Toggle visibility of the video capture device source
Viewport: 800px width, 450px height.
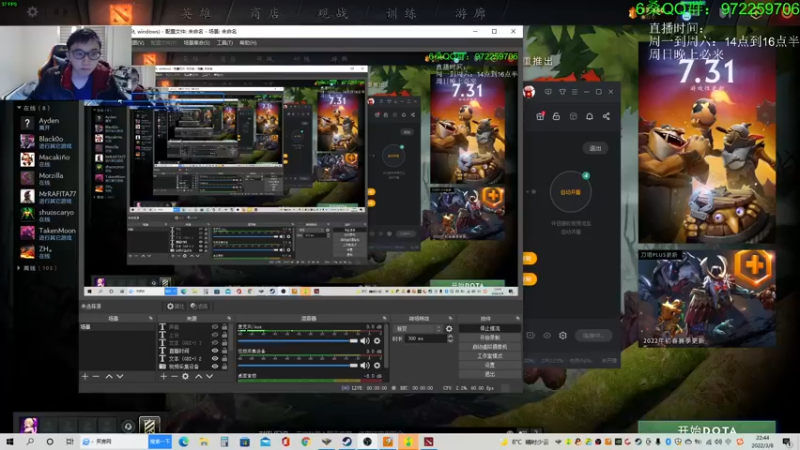coord(215,366)
